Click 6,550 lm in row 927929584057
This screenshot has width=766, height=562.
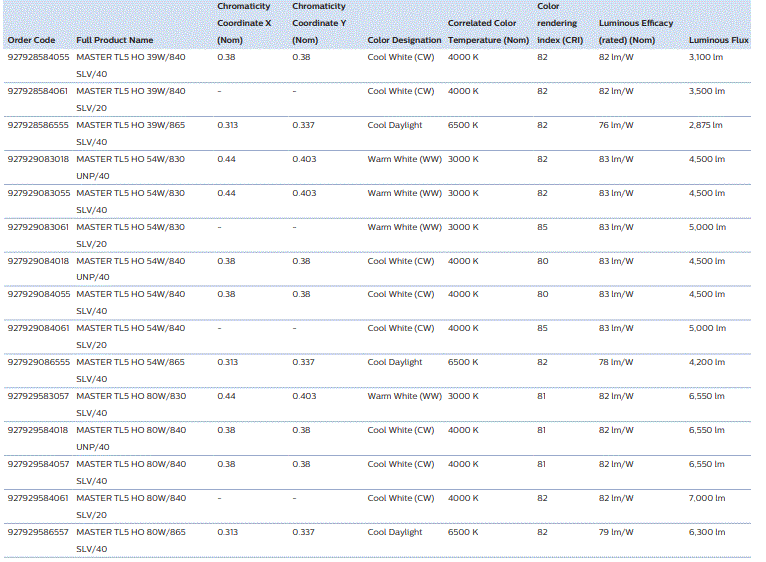pos(706,464)
